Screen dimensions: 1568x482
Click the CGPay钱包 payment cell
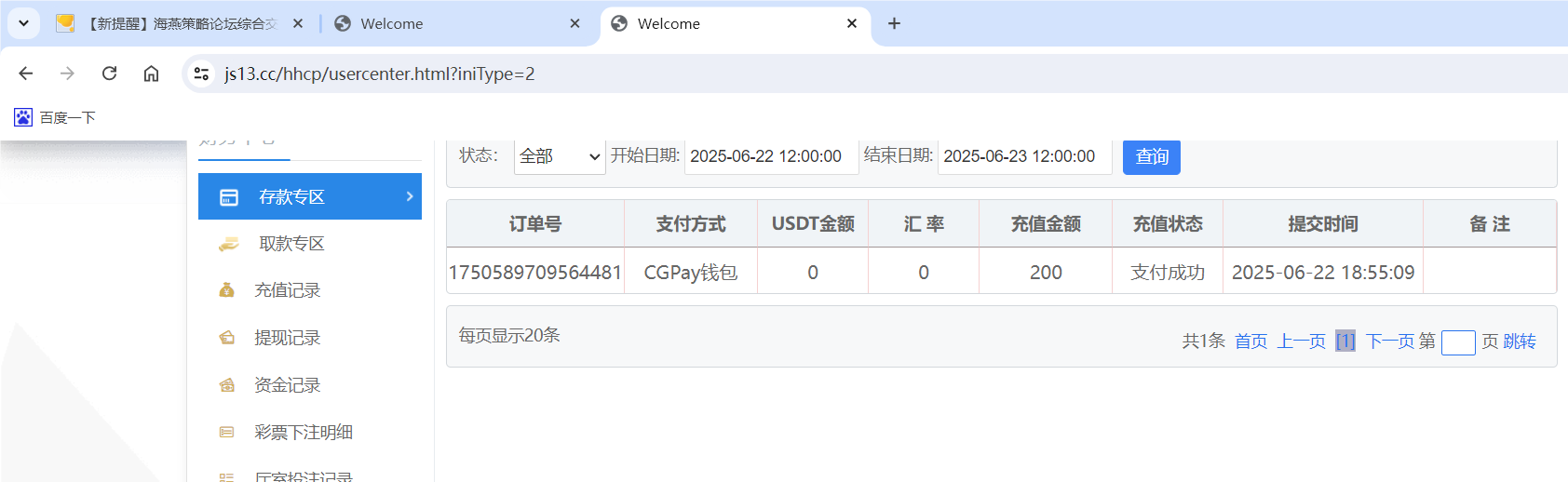click(691, 273)
